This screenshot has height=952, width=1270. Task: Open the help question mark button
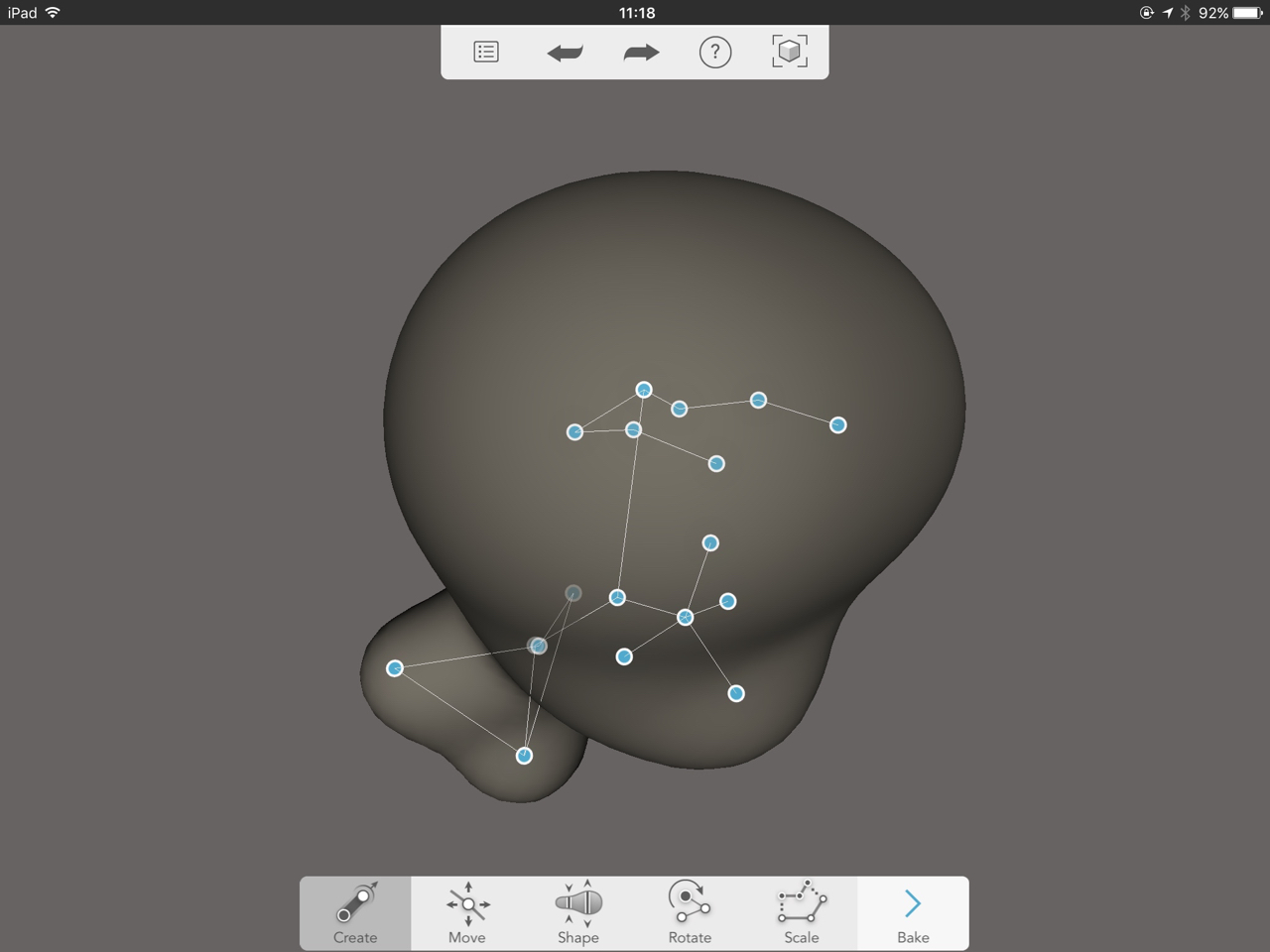pos(714,52)
